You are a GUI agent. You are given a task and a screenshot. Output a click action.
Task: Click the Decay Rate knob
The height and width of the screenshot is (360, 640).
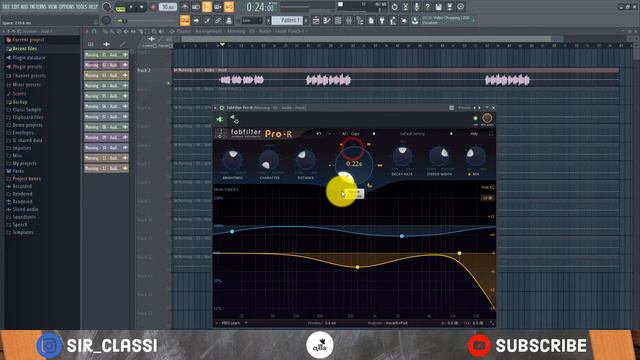[402, 157]
